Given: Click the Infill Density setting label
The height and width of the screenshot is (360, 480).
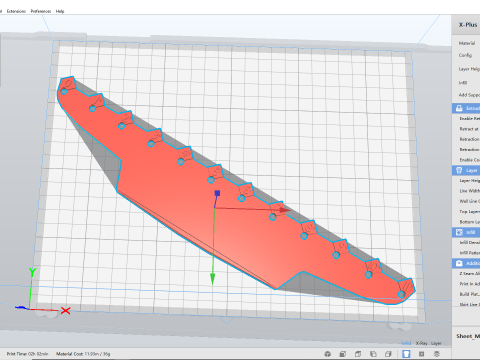Looking at the screenshot, I should [x=470, y=243].
